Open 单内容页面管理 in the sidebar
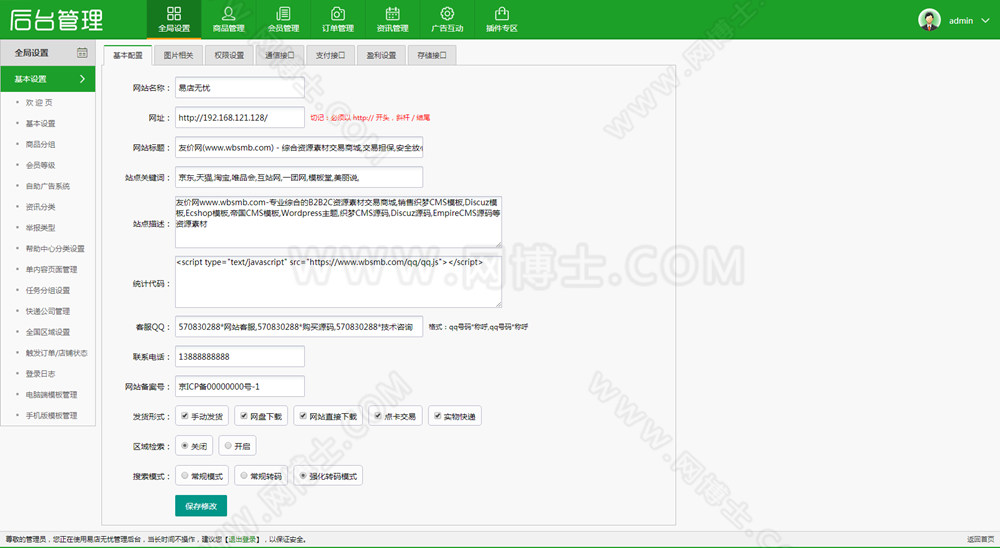The height and width of the screenshot is (548, 1000). tap(51, 270)
